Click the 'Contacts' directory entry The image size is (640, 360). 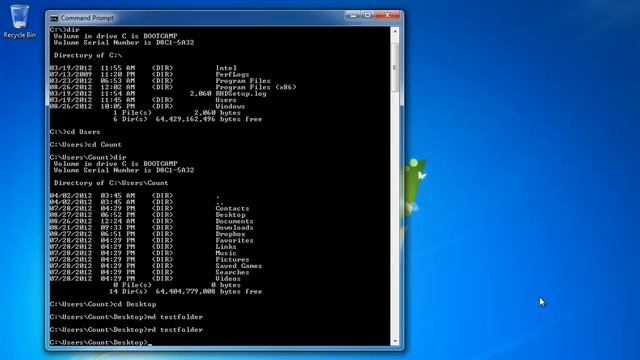coord(232,209)
